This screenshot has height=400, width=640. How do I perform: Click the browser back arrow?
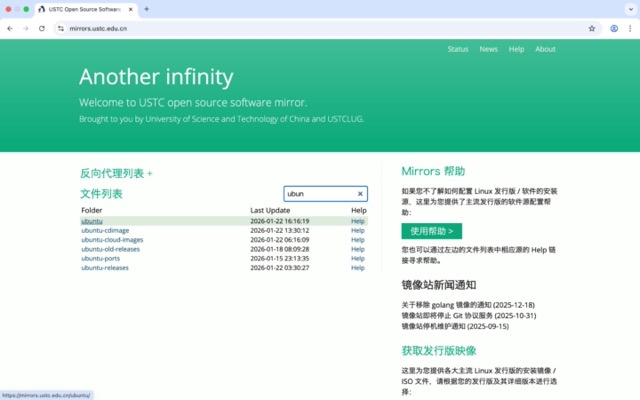point(10,29)
